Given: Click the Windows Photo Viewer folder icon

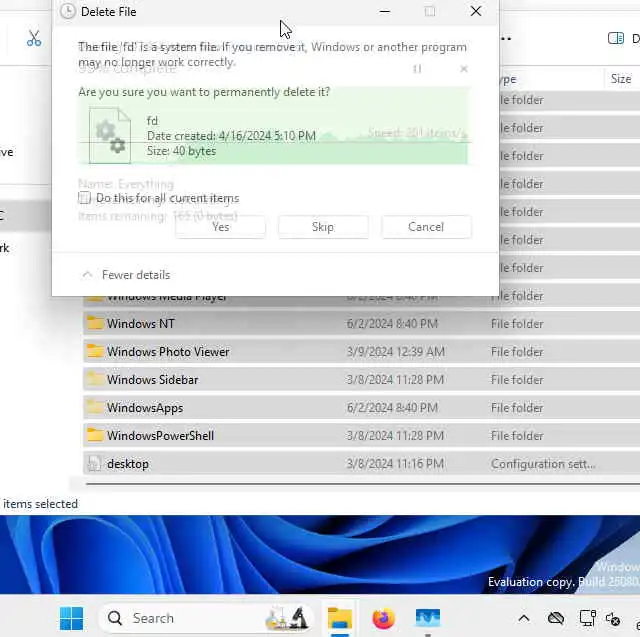Looking at the screenshot, I should point(95,352).
